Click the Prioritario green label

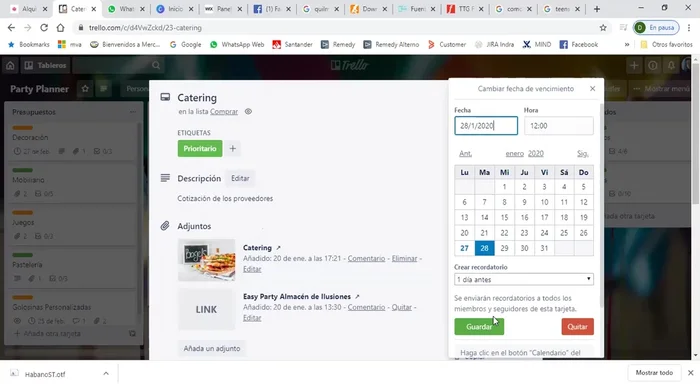click(x=200, y=149)
